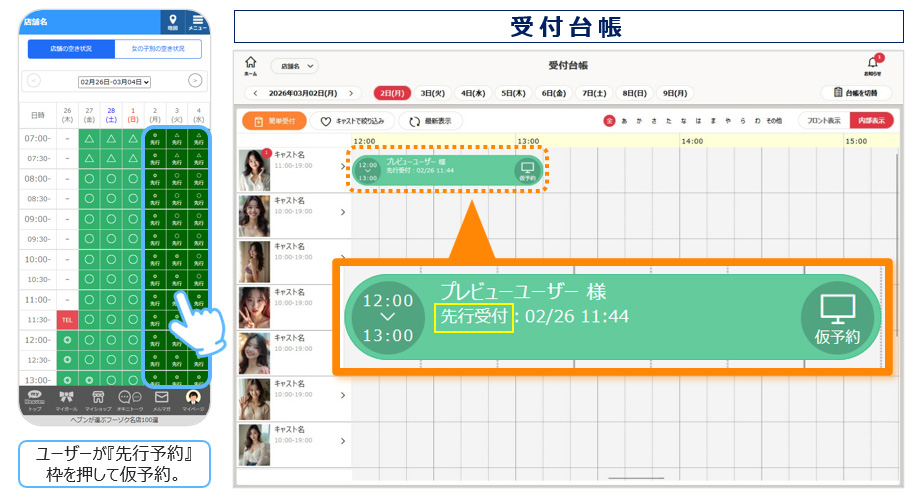Viewport: 912px width, 496px height.
Task: Open the お知らせ notification bell
Action: [x=872, y=64]
